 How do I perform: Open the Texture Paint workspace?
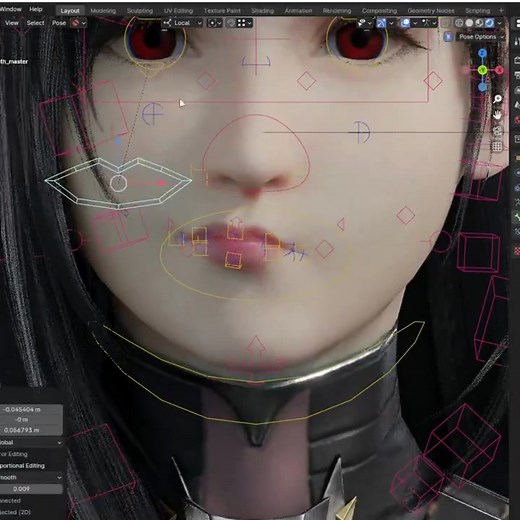point(222,11)
